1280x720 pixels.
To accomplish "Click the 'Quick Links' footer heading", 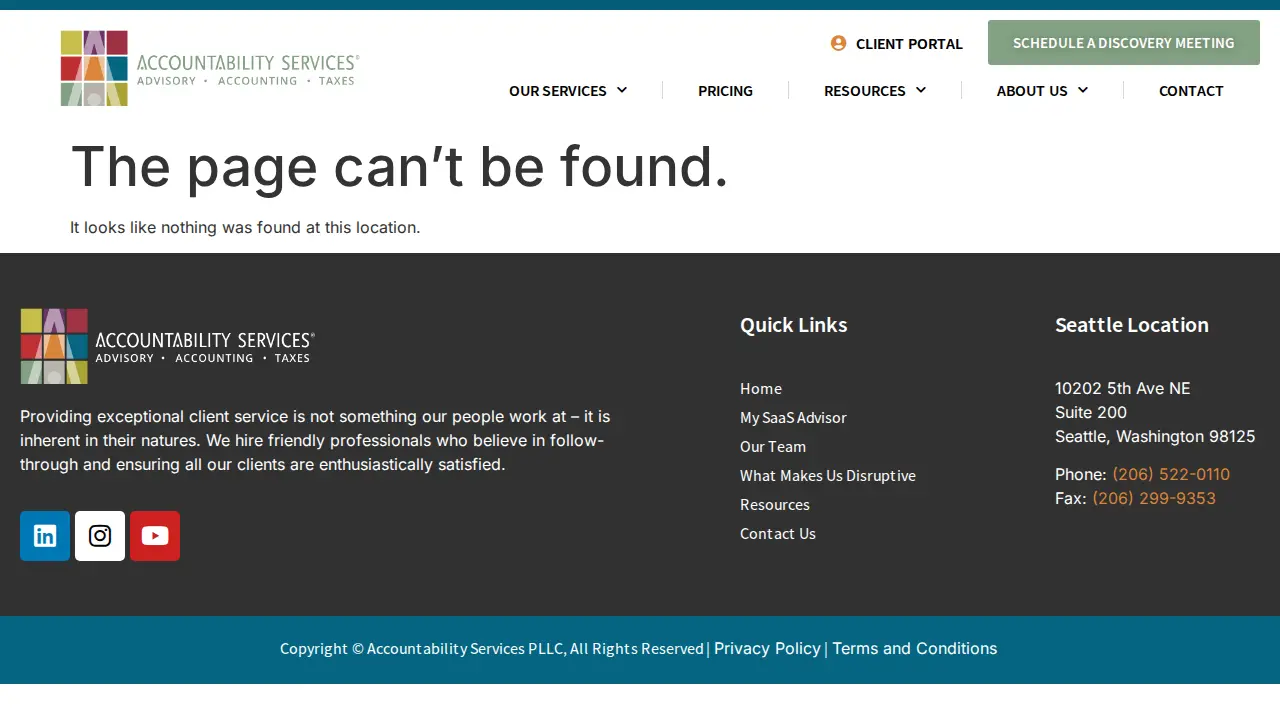I will 794,325.
